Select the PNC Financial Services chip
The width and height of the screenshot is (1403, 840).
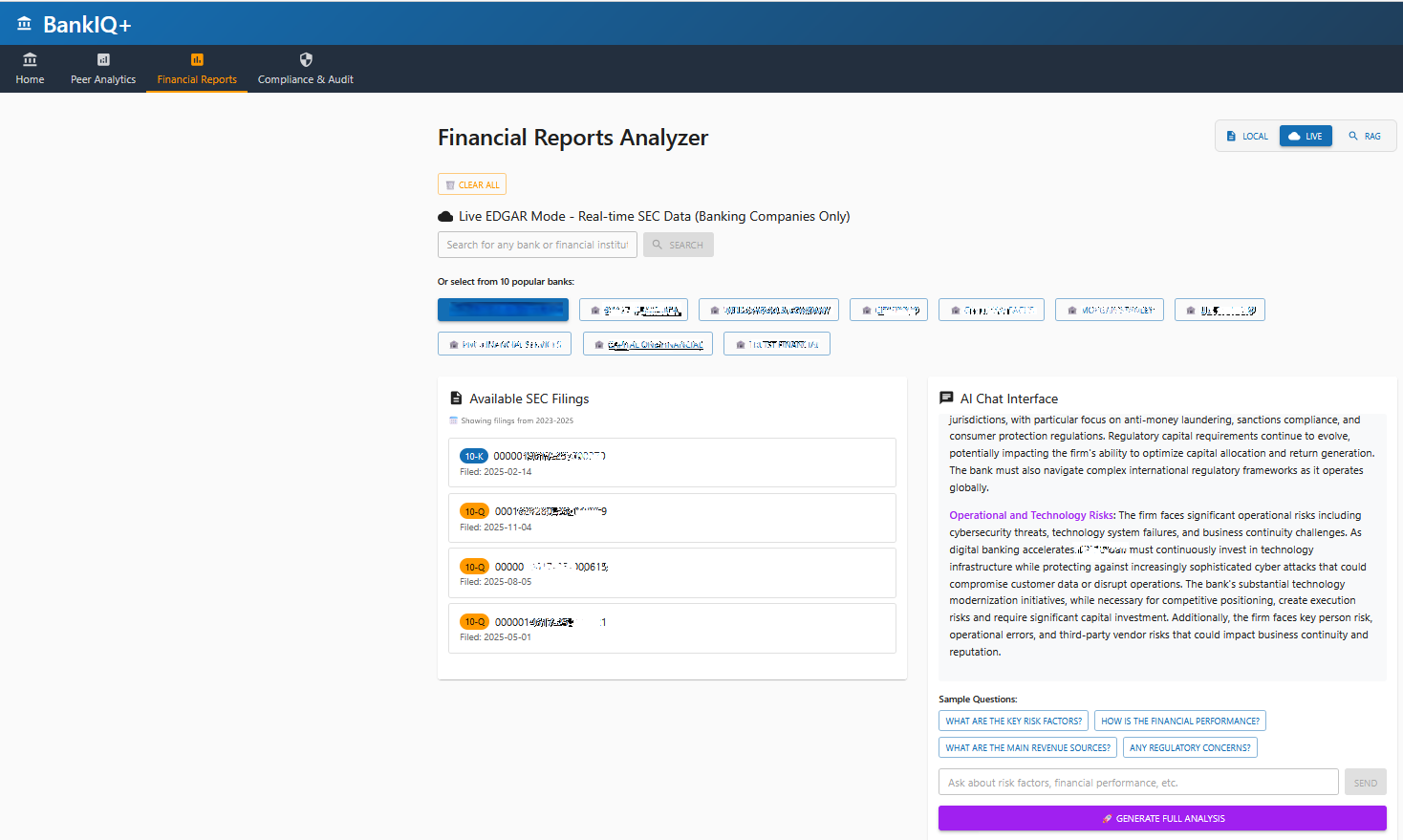[x=505, y=345]
